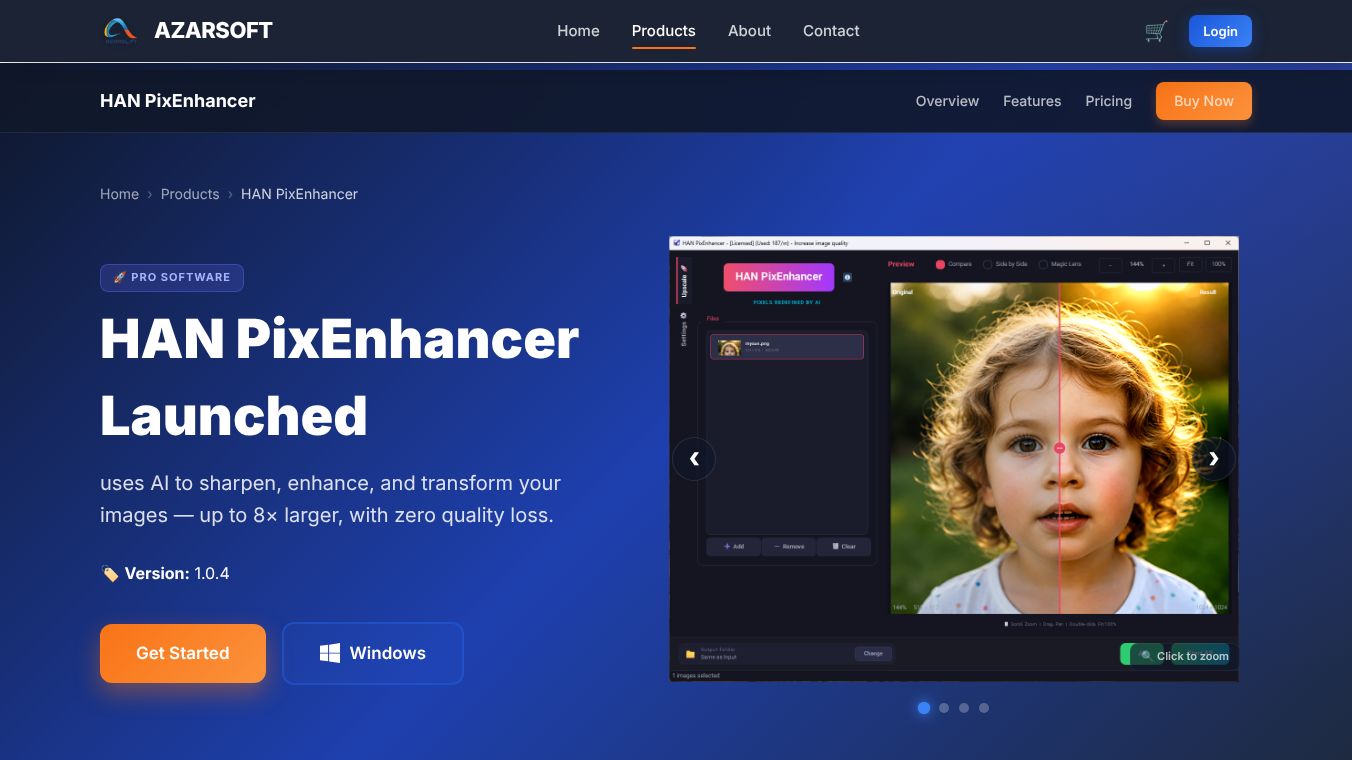This screenshot has height=760, width=1352.
Task: Follow the Home breadcrumb link
Action: click(119, 194)
